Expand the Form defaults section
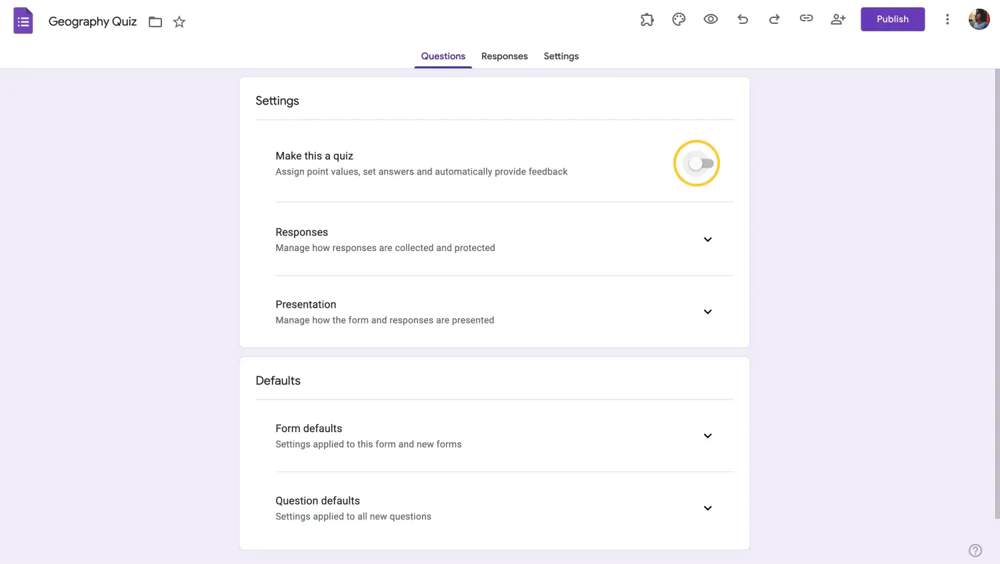This screenshot has height=564, width=1000. point(707,436)
